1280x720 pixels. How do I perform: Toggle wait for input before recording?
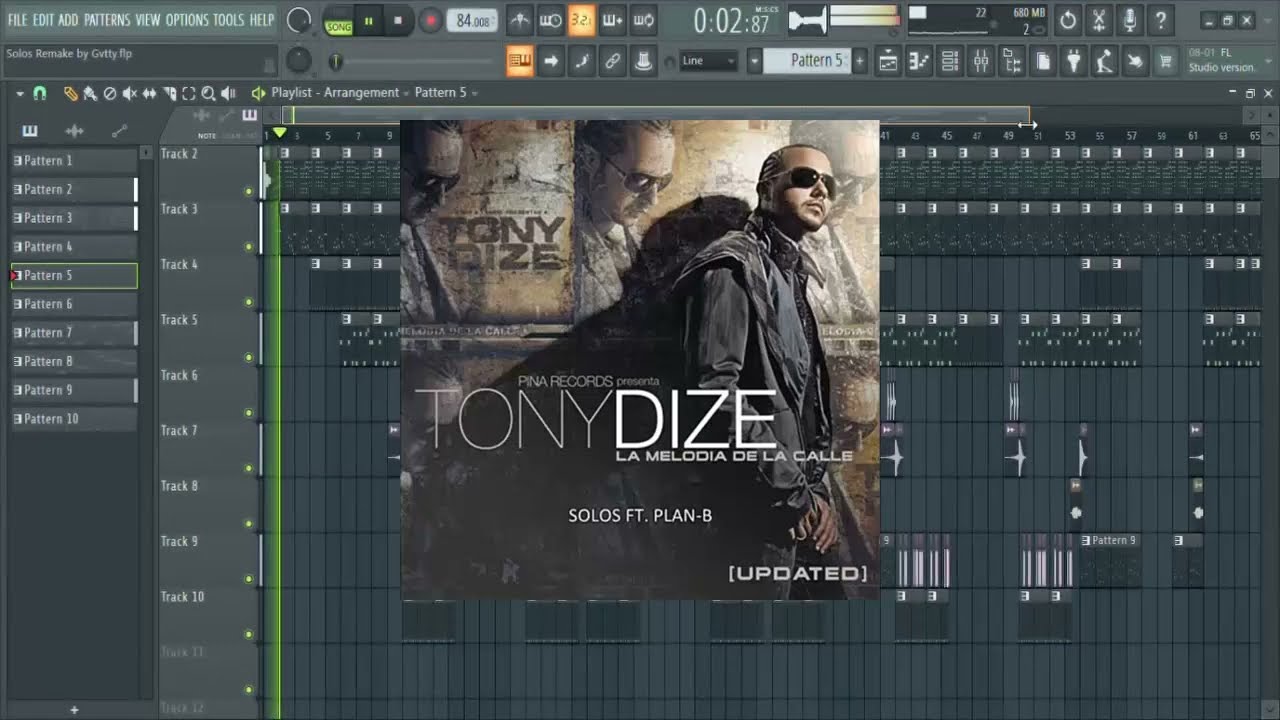click(550, 20)
